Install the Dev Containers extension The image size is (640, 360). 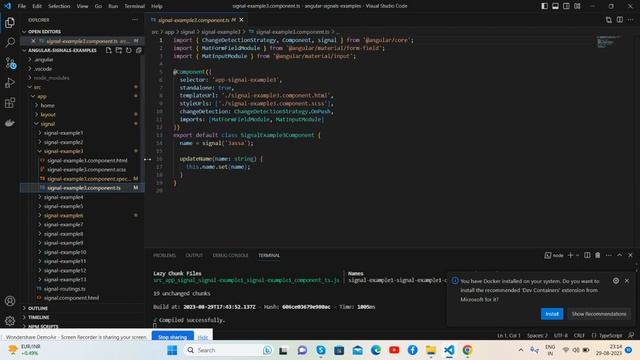click(x=552, y=314)
